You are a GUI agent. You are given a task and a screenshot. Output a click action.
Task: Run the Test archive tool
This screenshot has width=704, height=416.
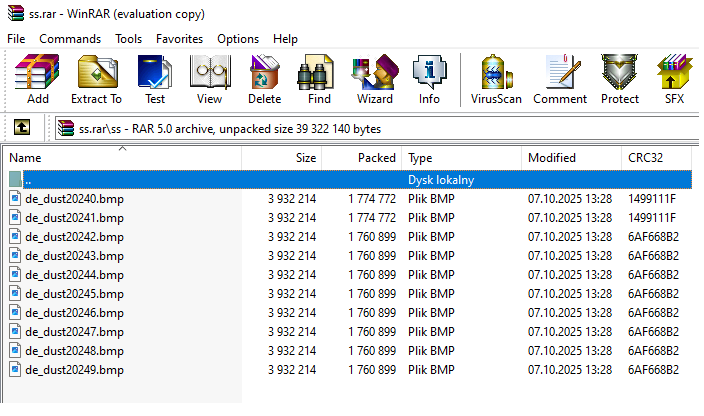click(x=155, y=79)
